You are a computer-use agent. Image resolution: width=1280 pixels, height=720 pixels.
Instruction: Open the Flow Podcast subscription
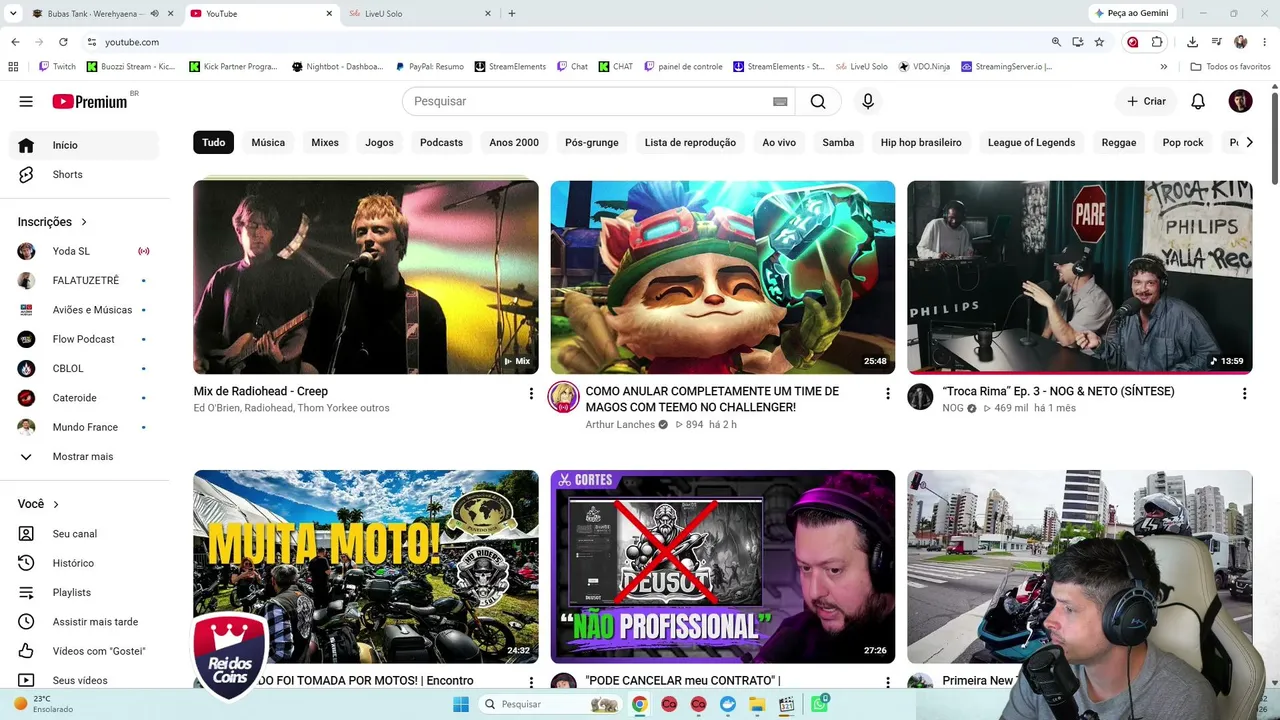click(84, 339)
